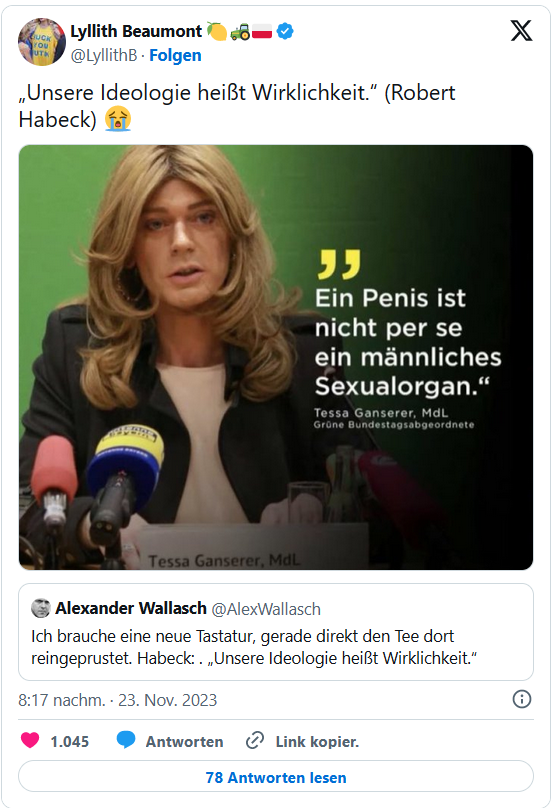This screenshot has width=551, height=808.
Task: Open the tweet author's profile avatar
Action: pyautogui.click(x=42, y=42)
